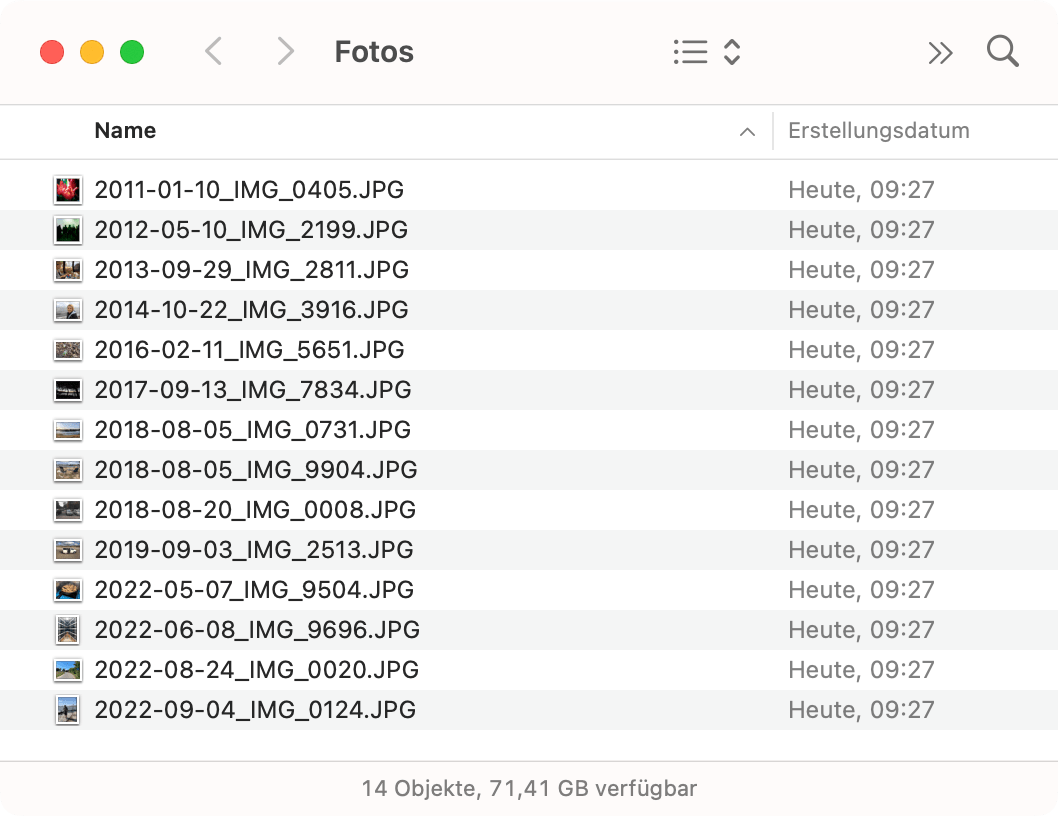Click the icon for 2017-09-13_IMG_7834.JPG
The image size is (1058, 816).
(67, 390)
